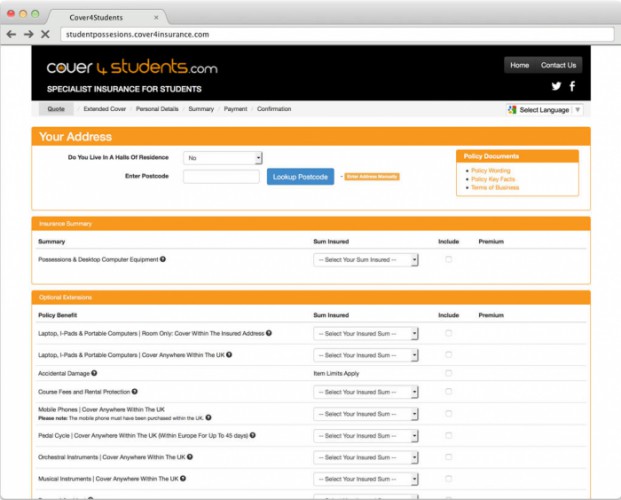
Task: Open Accidental Damage help icon
Action: click(x=94, y=373)
